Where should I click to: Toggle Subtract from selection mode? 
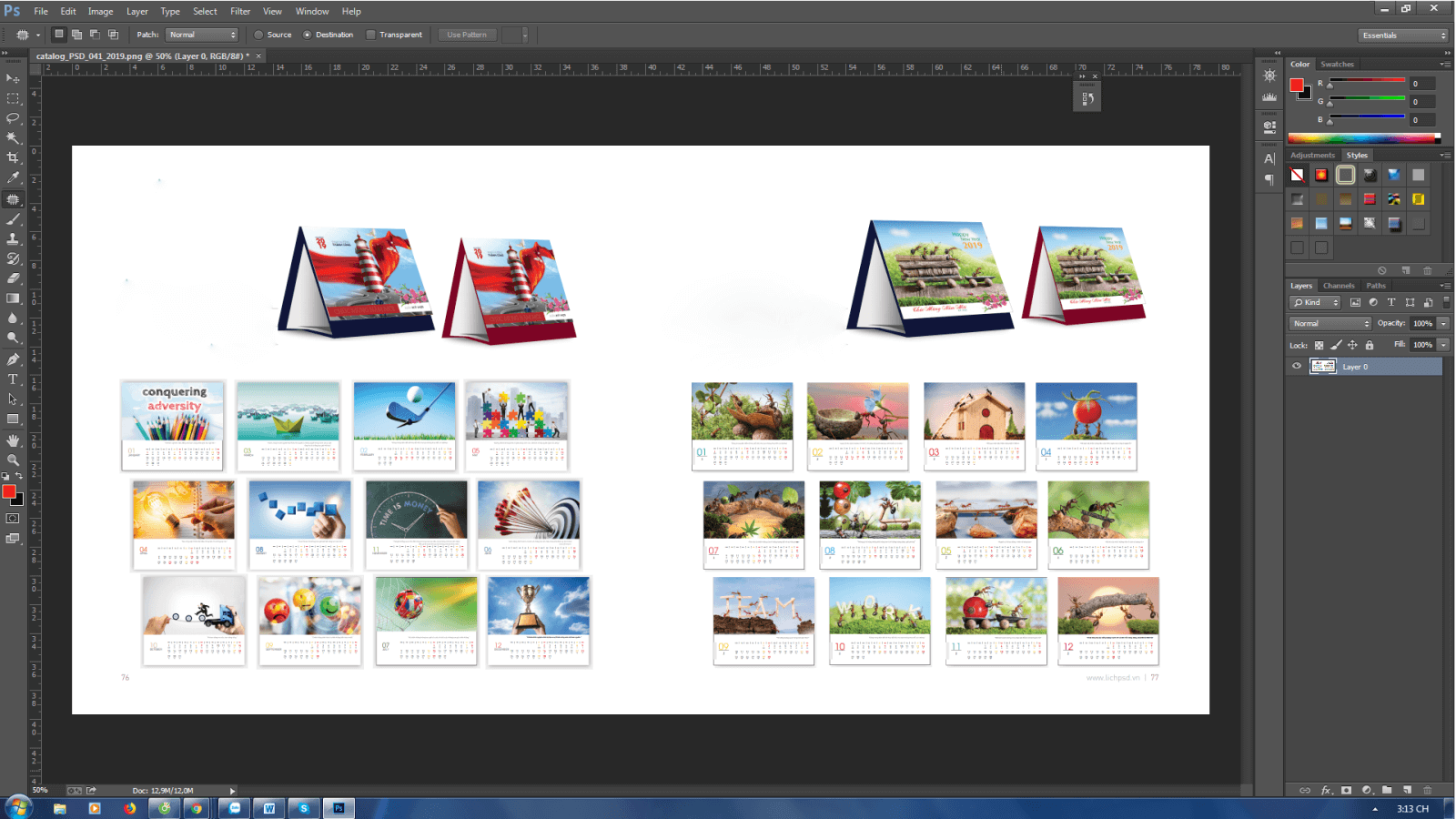point(95,35)
